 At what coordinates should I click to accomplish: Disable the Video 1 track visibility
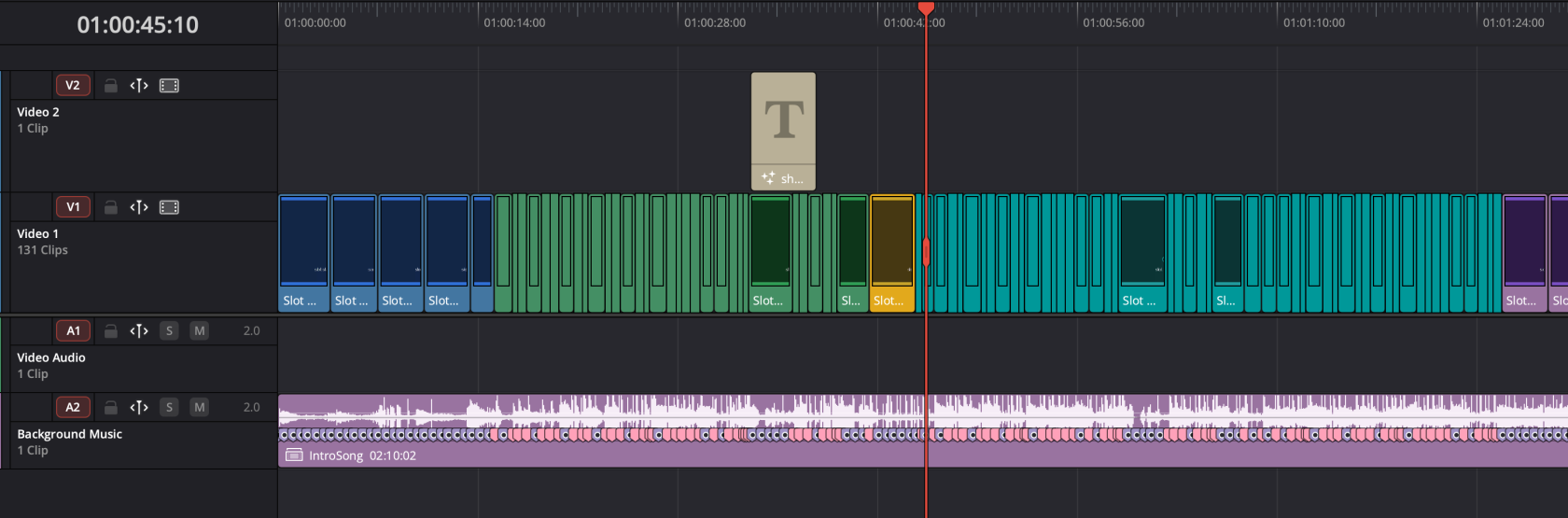point(169,207)
